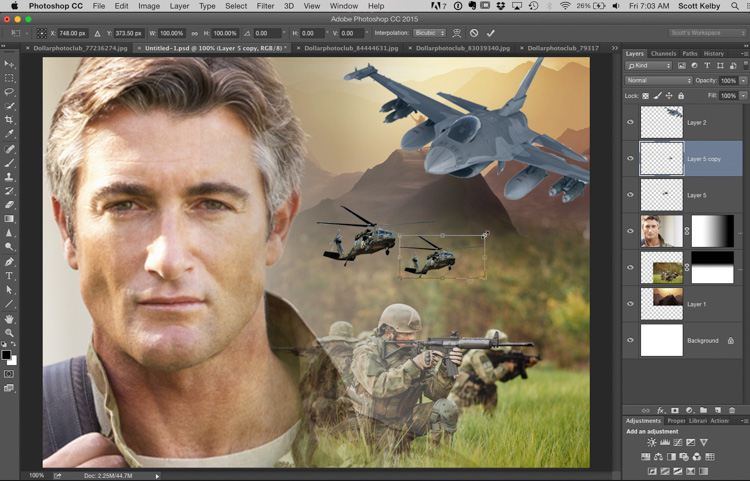Toggle maintain aspect ratio link in options bar
Screen dimensions: 750x481
pos(195,33)
